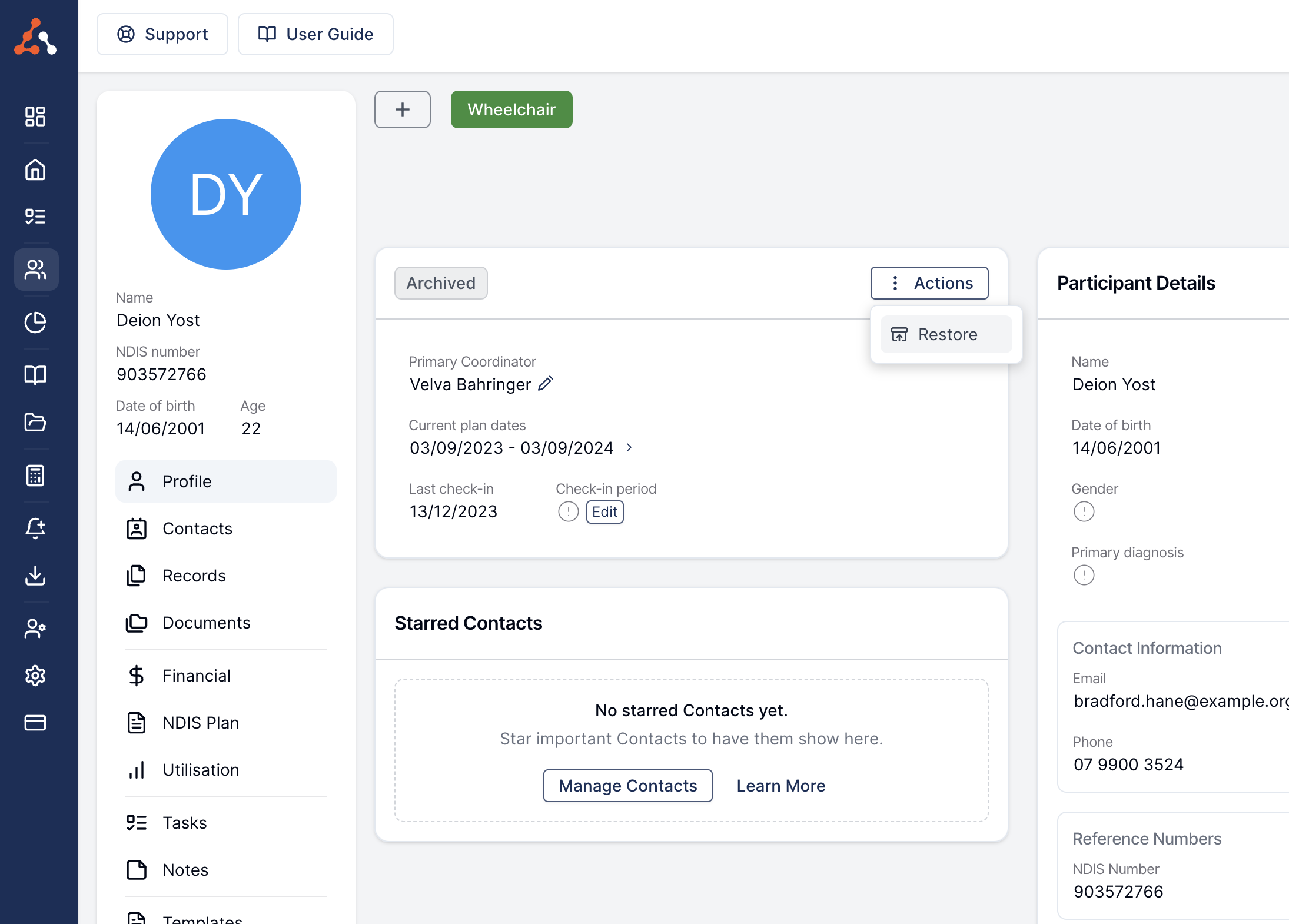Image resolution: width=1289 pixels, height=924 pixels.
Task: Switch to the NDIS Plan section
Action: point(200,723)
